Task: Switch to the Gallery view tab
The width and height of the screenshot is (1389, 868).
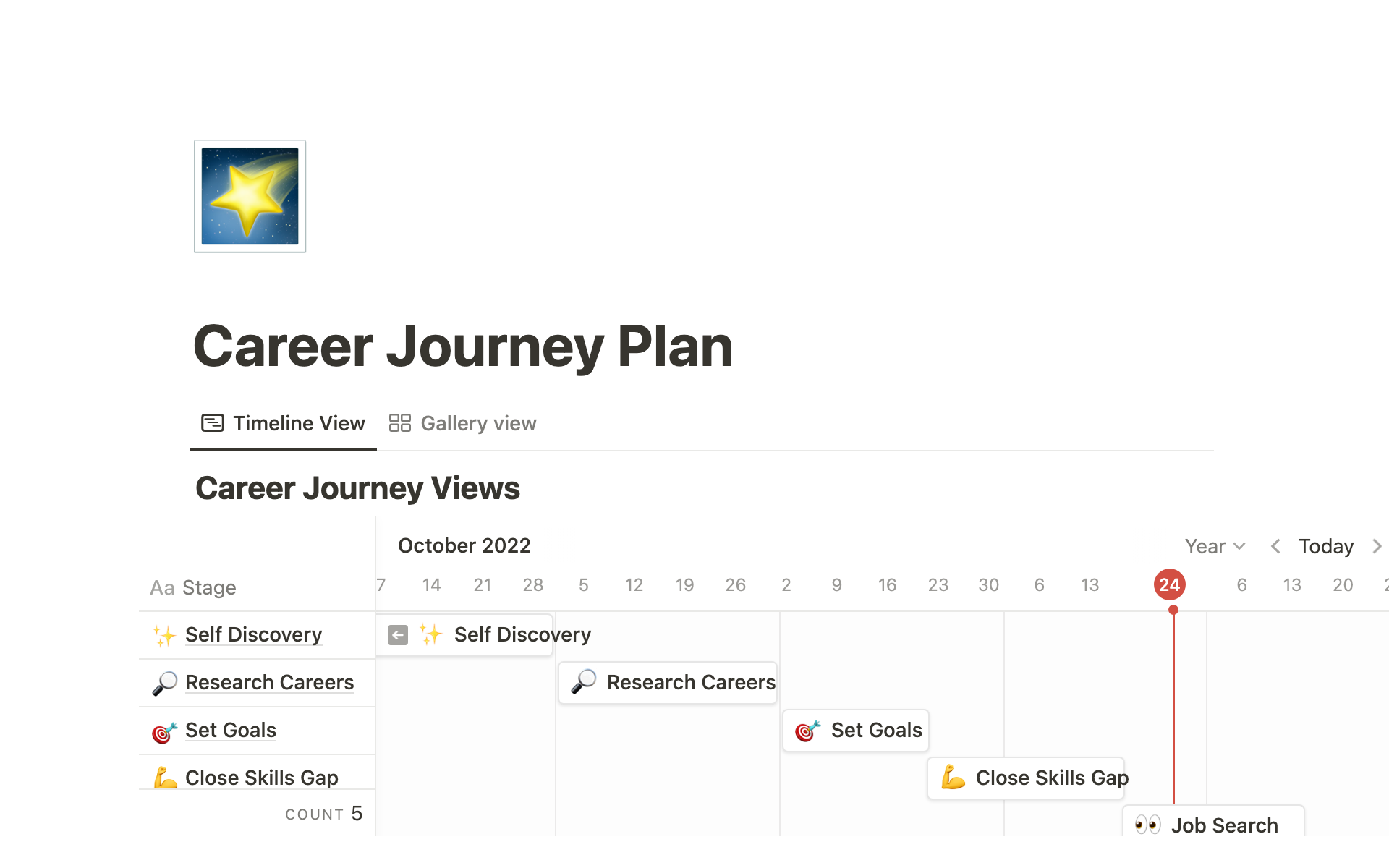Action: [x=478, y=423]
